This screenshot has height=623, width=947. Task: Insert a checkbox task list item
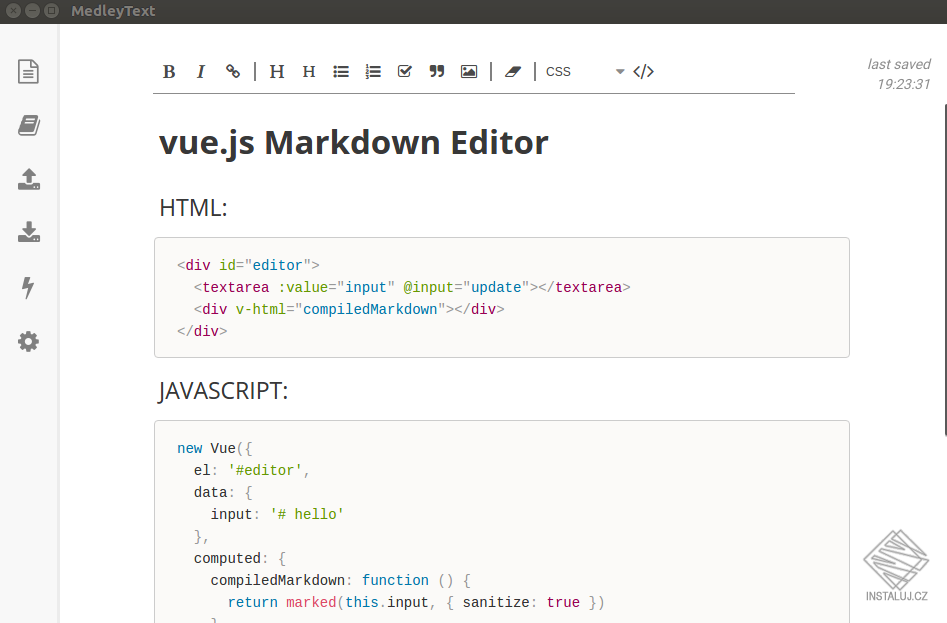pyautogui.click(x=405, y=72)
